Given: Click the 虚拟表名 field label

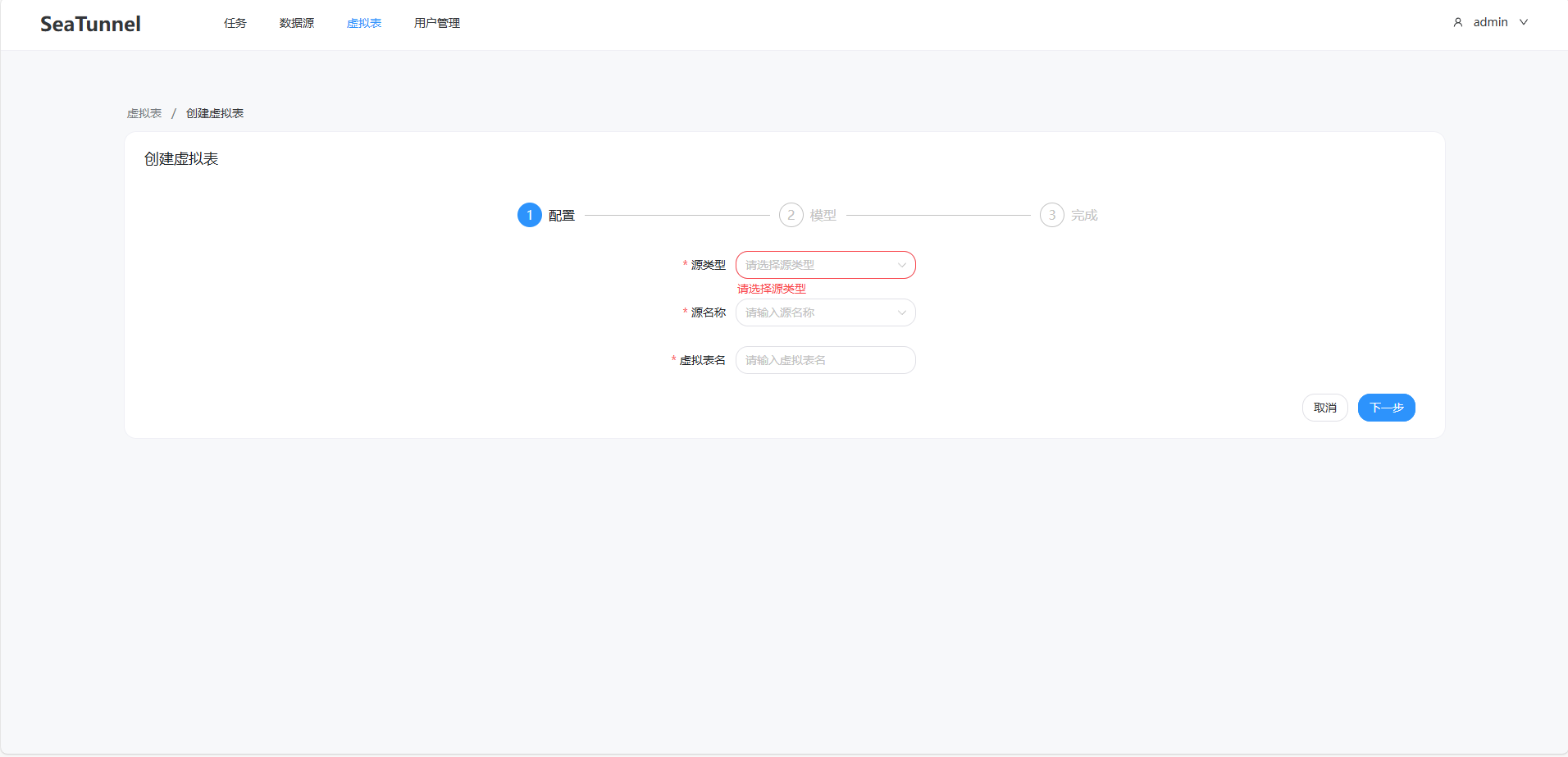Looking at the screenshot, I should click(703, 360).
